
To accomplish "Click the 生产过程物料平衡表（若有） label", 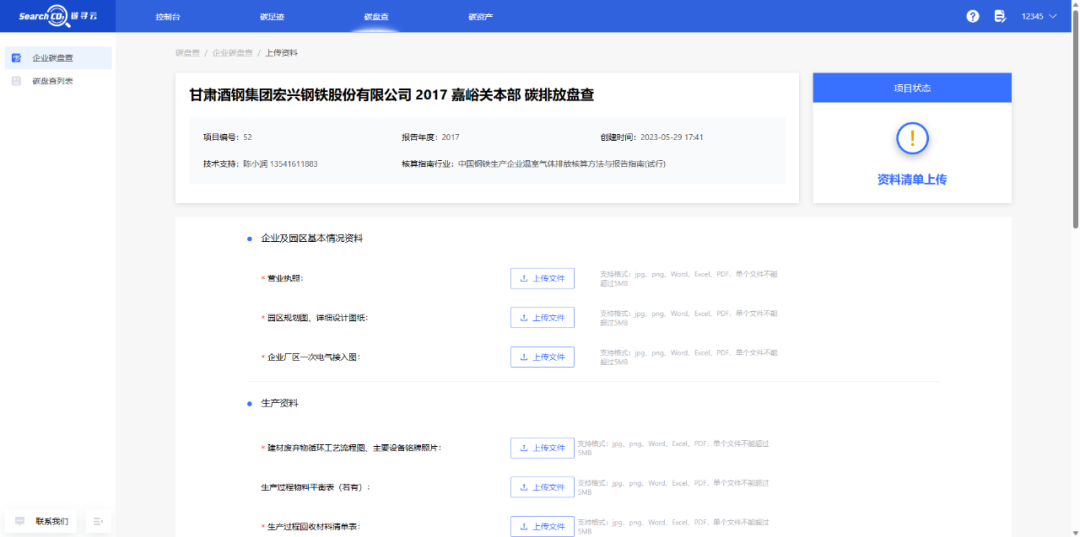I will tap(315, 487).
